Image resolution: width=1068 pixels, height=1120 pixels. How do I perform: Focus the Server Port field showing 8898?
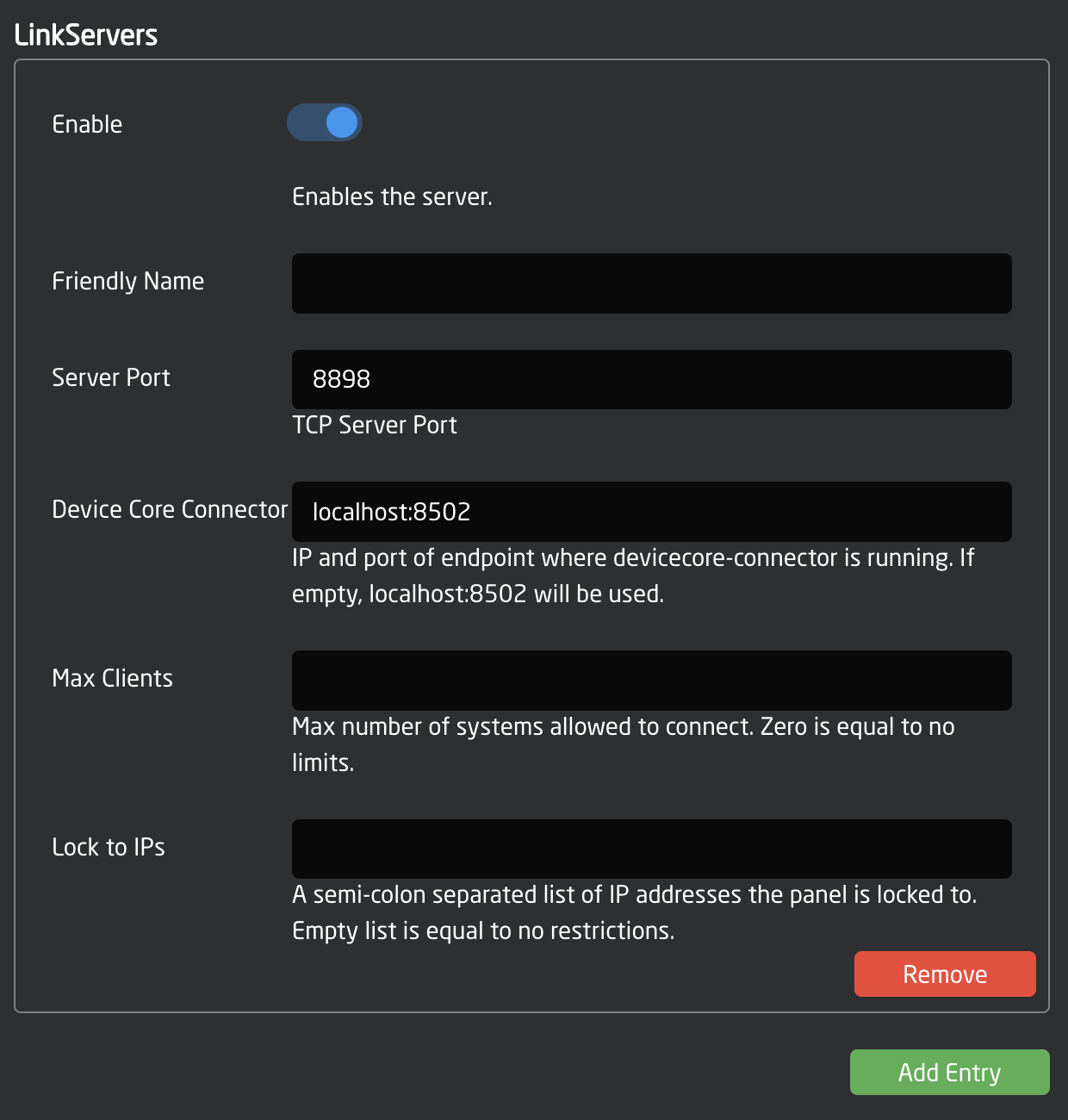click(651, 379)
